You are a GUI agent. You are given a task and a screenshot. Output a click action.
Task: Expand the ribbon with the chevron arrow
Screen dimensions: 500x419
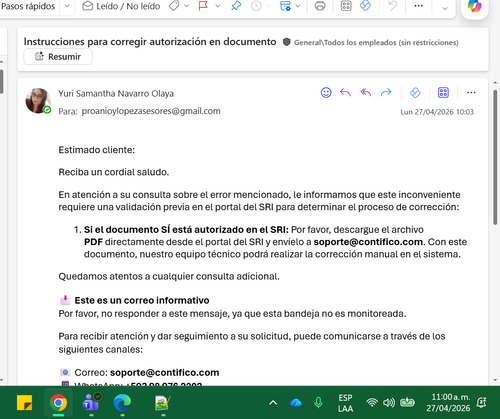pos(445,9)
